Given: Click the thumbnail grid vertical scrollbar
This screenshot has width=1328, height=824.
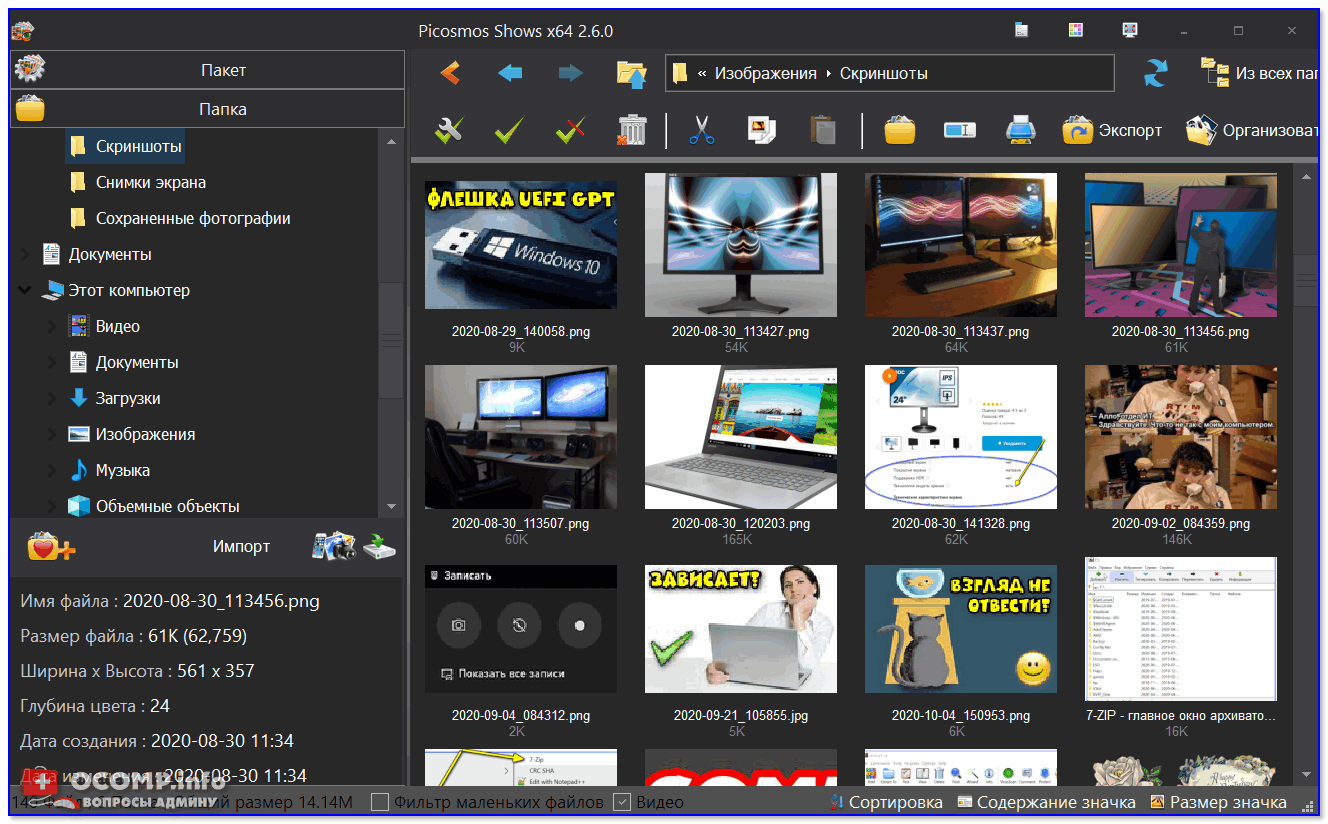Looking at the screenshot, I should click(x=1306, y=278).
